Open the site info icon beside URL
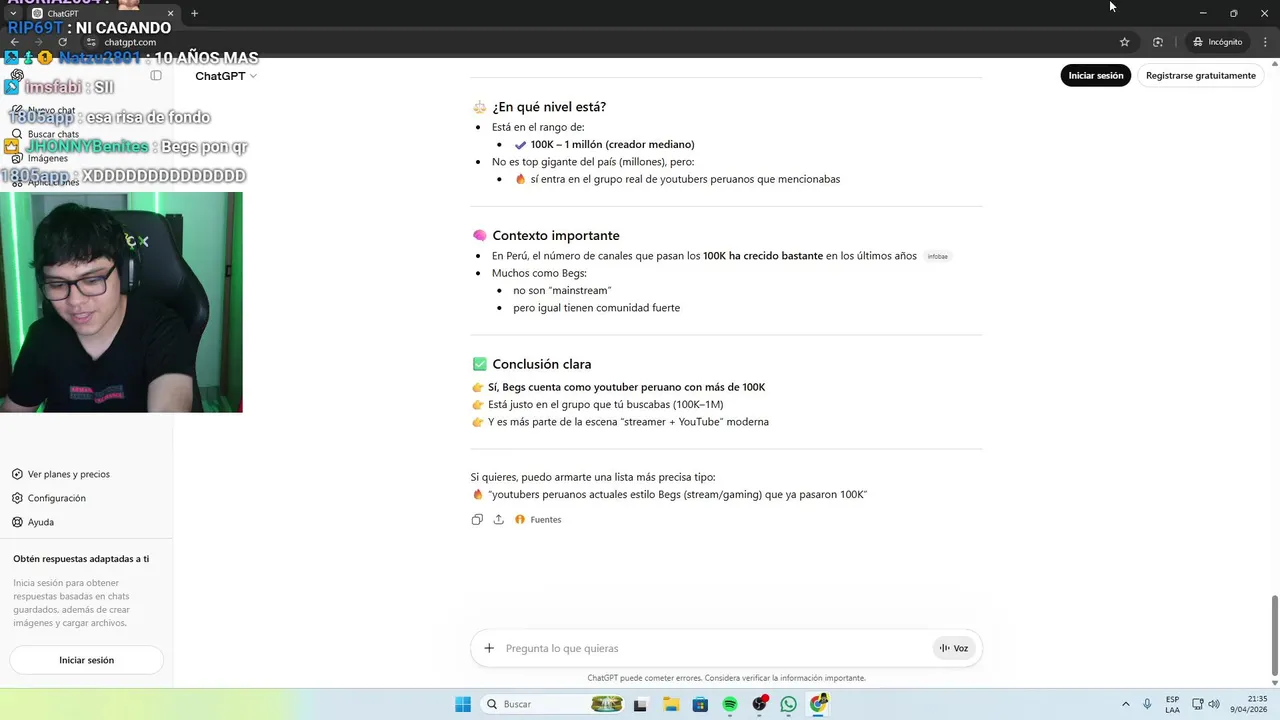This screenshot has height=720, width=1280. click(x=91, y=42)
